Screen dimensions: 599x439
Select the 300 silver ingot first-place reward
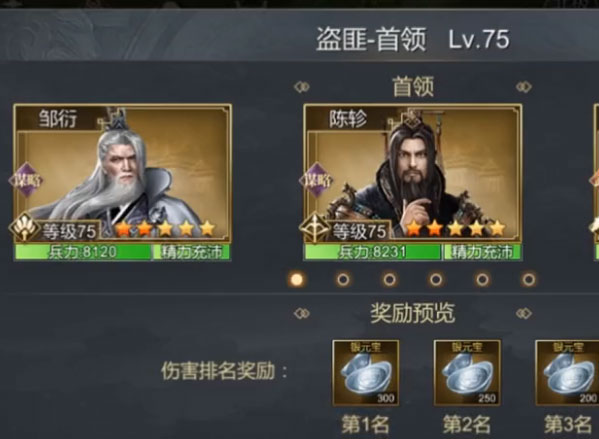[366, 373]
